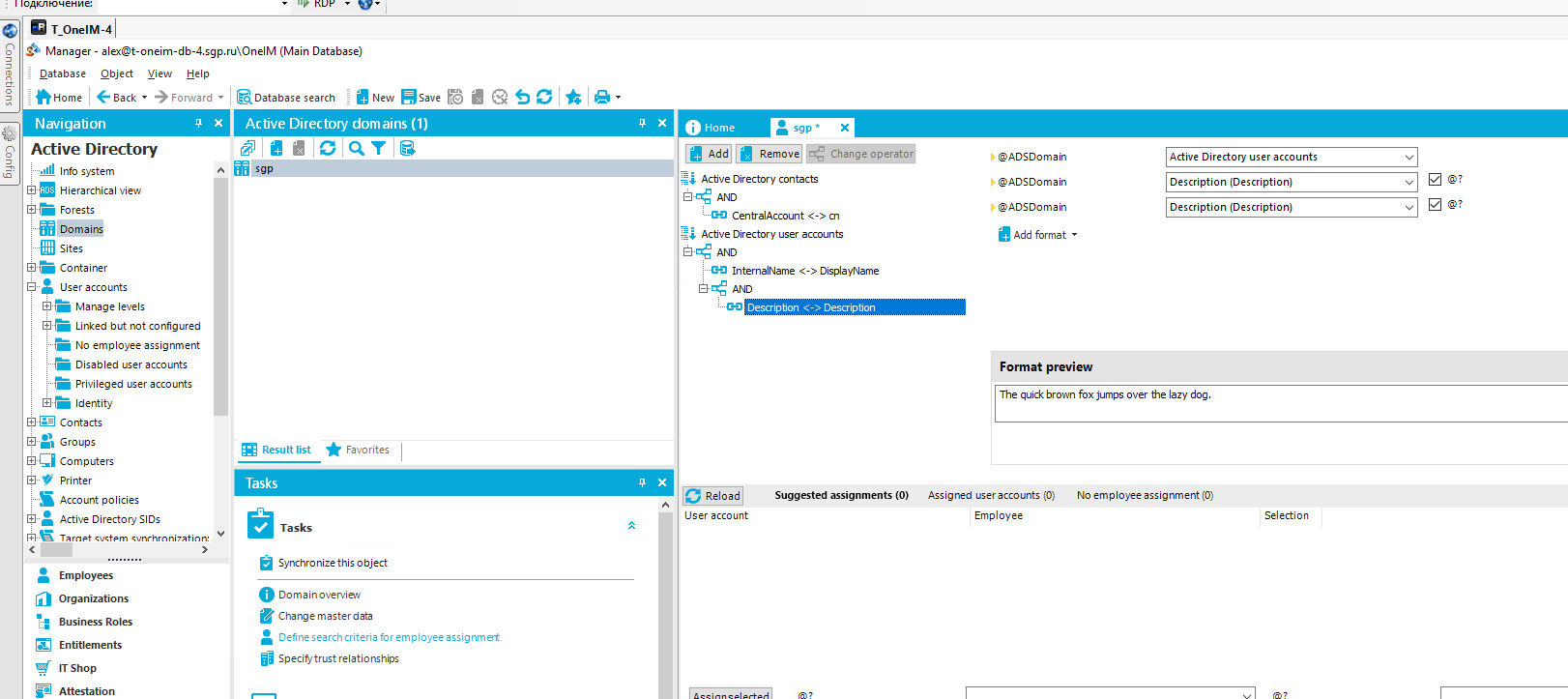
Task: Click the multi-select icon in domains list toolbar
Action: point(248,148)
